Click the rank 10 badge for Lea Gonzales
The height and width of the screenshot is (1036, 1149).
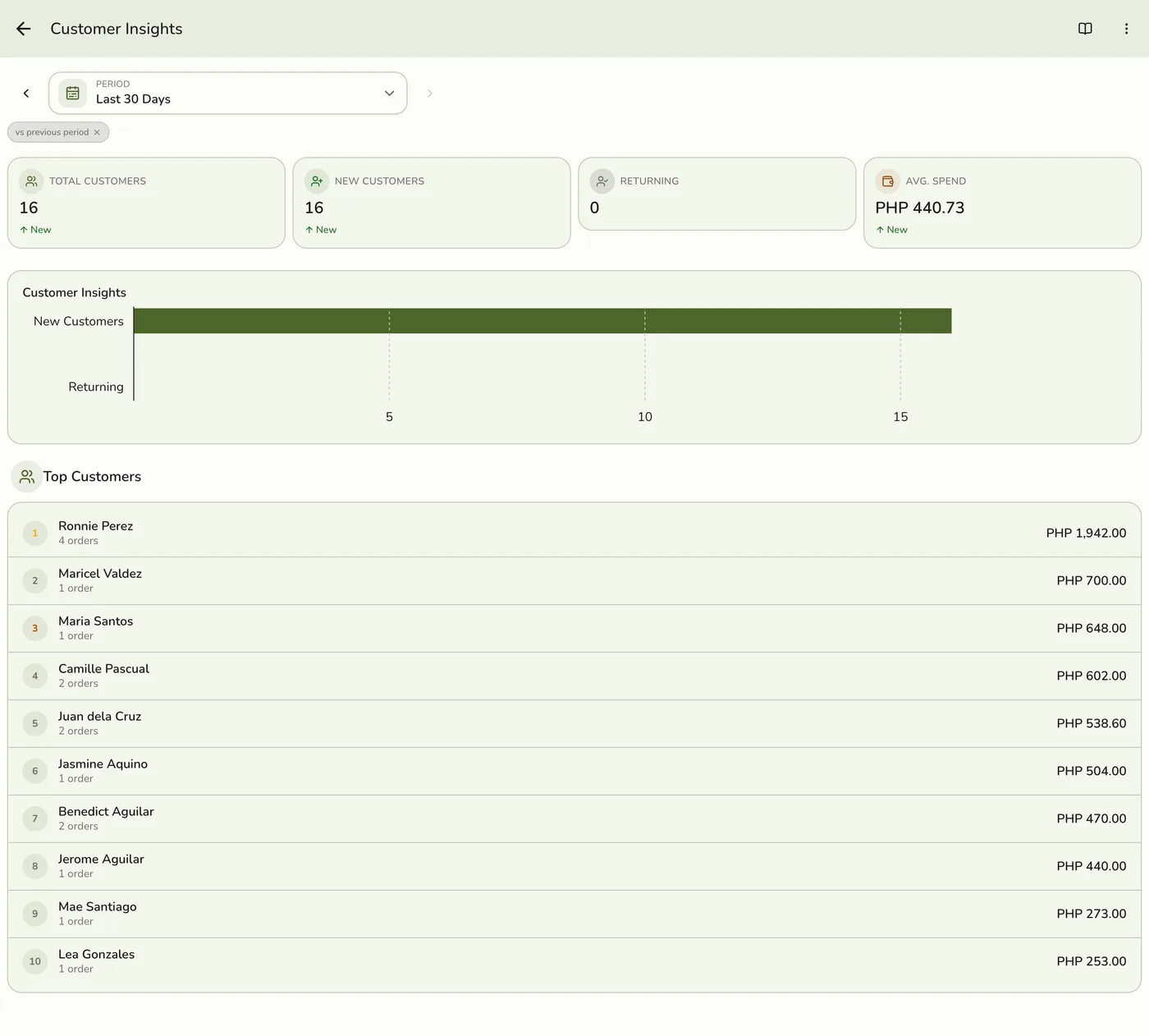click(x=34, y=962)
